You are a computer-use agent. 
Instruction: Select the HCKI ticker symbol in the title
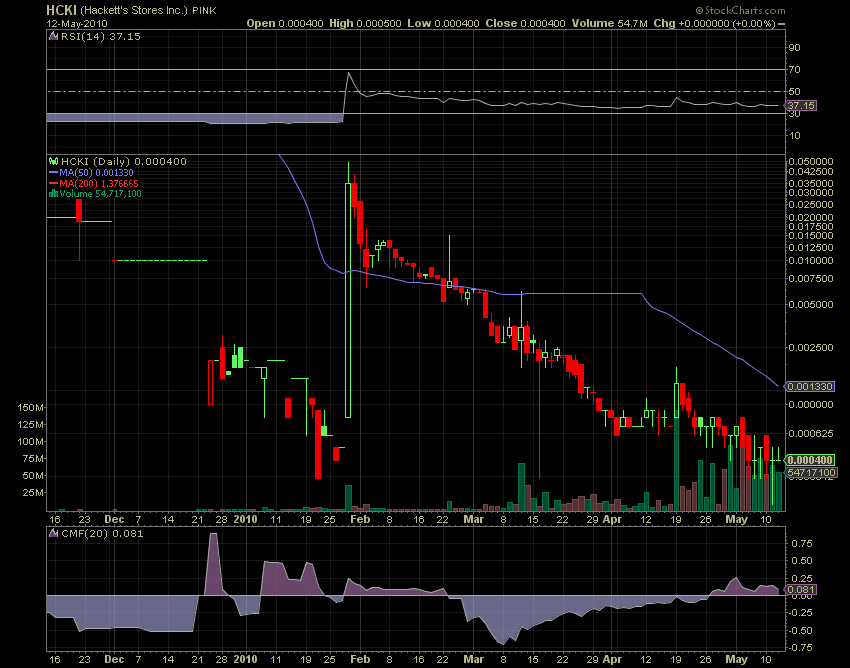pyautogui.click(x=61, y=10)
